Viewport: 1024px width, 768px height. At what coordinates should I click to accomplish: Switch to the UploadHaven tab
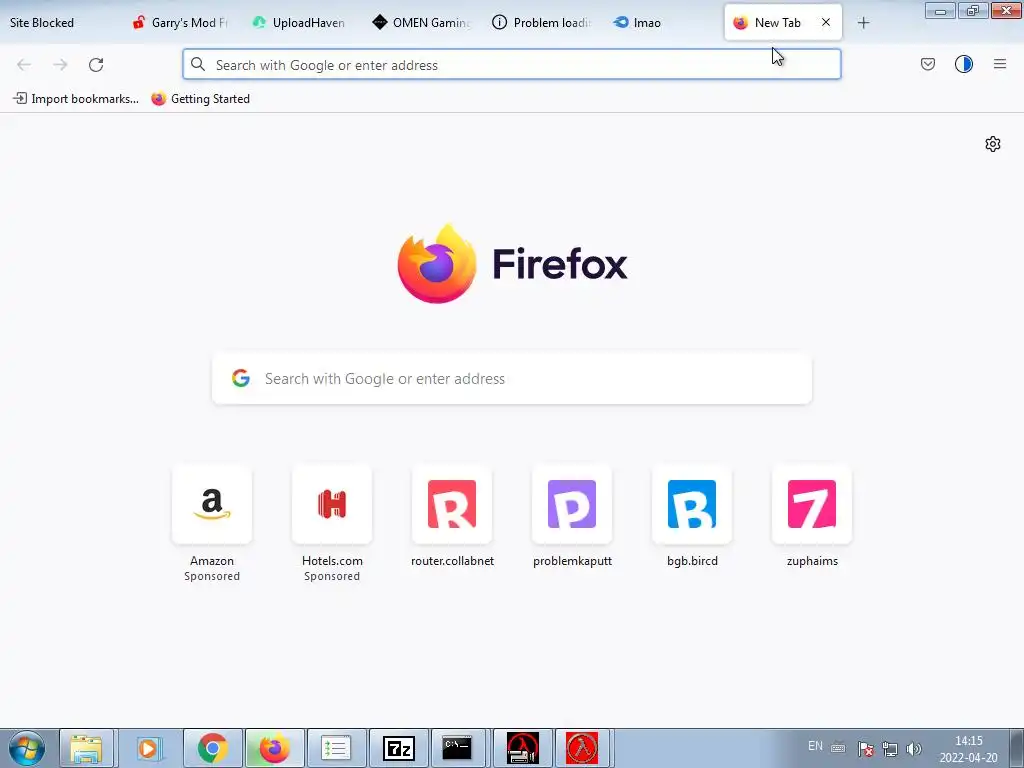(300, 23)
